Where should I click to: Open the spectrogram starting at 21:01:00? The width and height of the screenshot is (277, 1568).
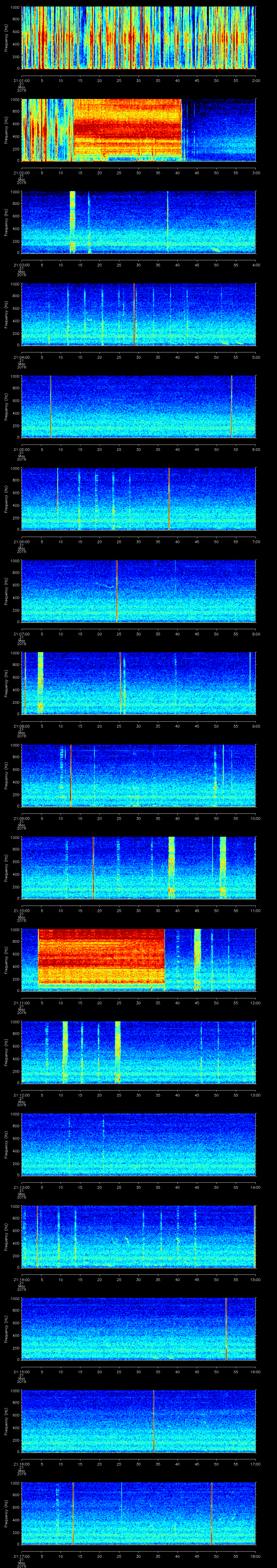coord(138,38)
